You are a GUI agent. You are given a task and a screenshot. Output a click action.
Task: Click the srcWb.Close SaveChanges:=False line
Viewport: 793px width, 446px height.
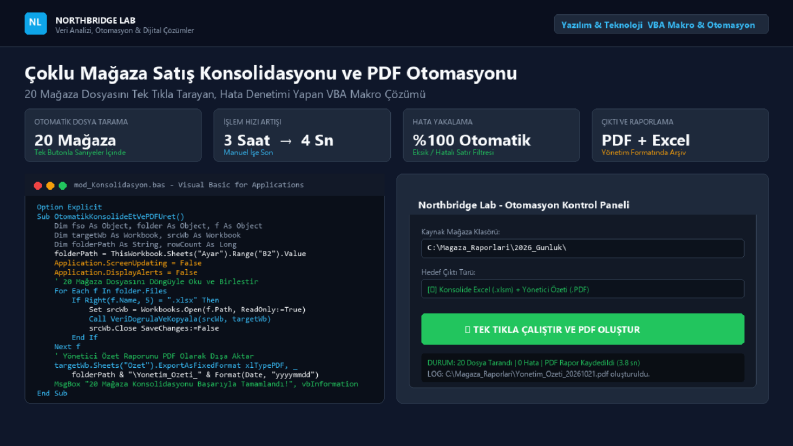(154, 328)
